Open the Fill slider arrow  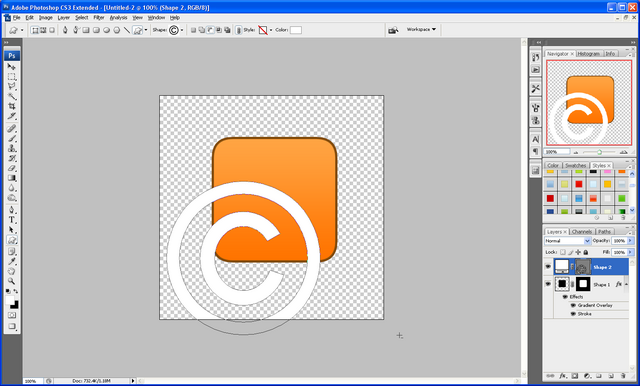click(x=630, y=252)
